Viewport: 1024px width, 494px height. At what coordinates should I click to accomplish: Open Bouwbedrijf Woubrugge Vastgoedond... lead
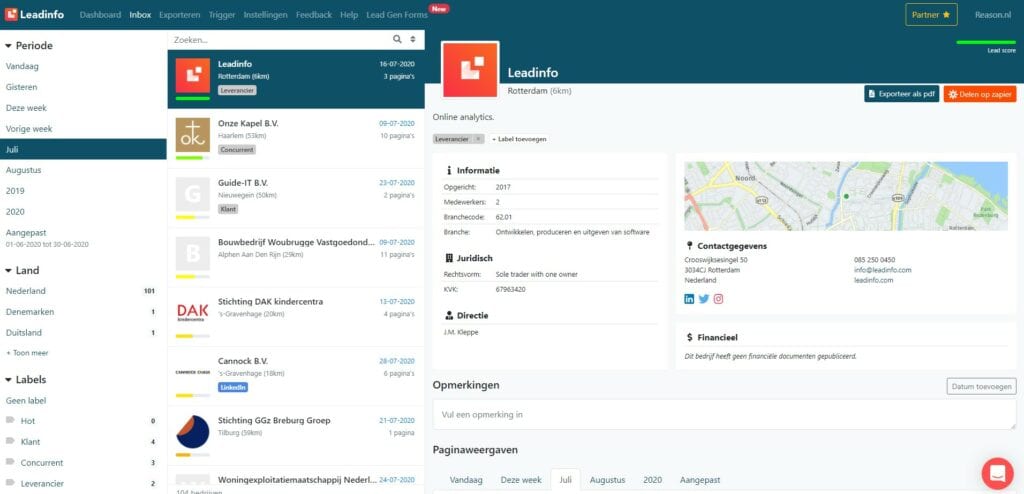[296, 257]
